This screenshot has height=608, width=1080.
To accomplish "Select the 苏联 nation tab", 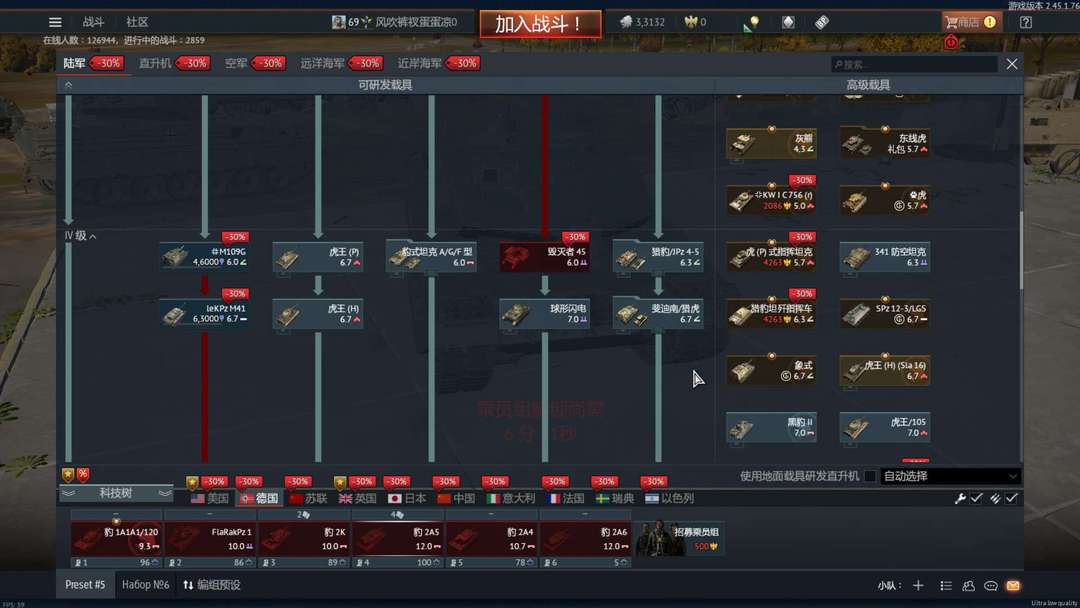I will [x=309, y=498].
